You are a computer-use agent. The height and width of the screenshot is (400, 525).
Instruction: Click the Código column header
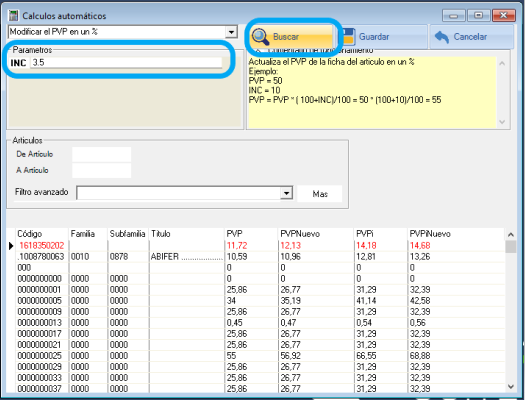[42, 234]
